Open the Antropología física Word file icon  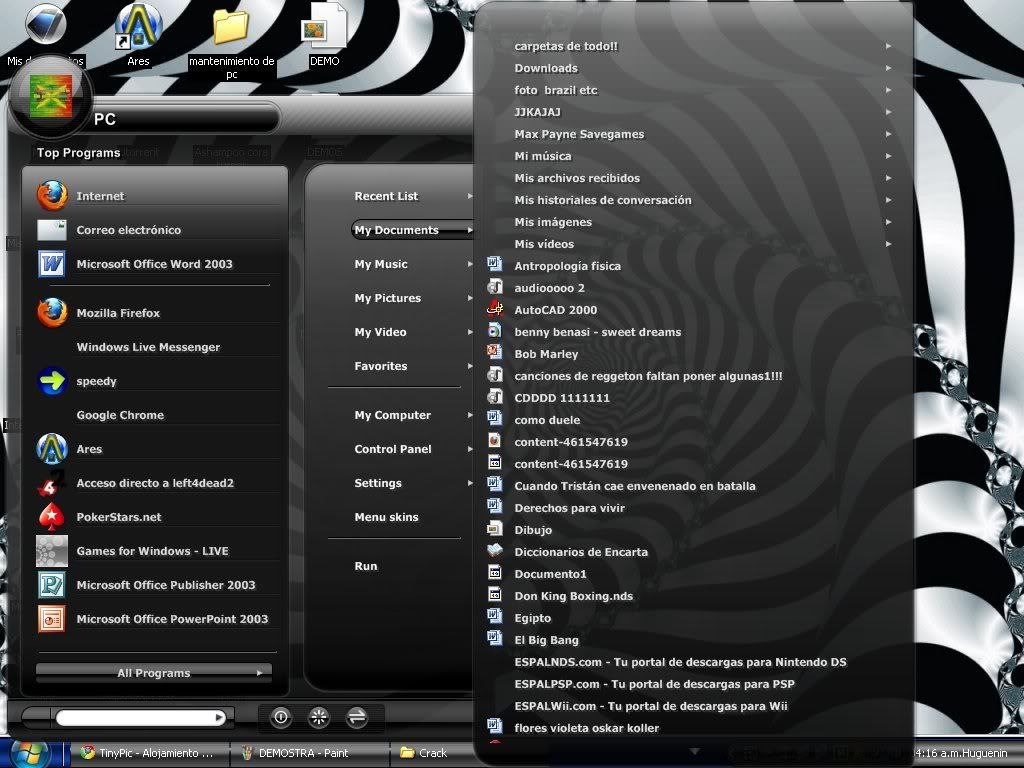[x=495, y=265]
